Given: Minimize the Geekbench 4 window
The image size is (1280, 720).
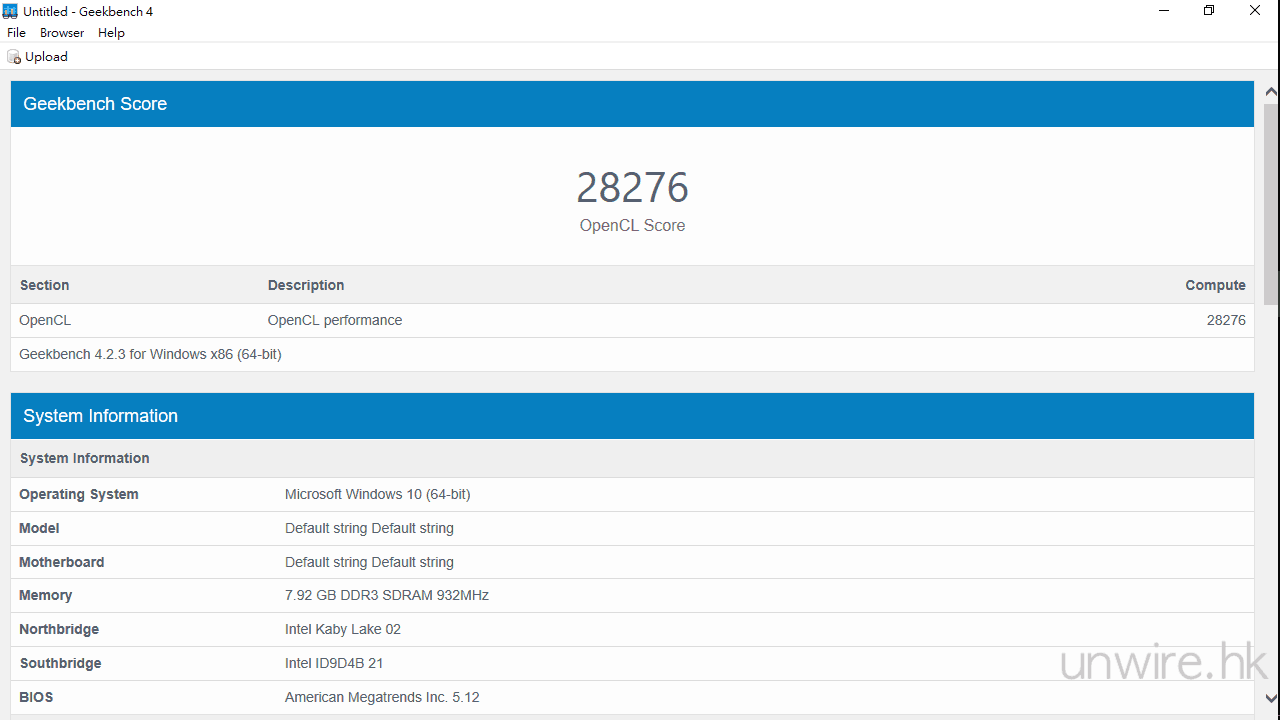Looking at the screenshot, I should tap(1165, 11).
